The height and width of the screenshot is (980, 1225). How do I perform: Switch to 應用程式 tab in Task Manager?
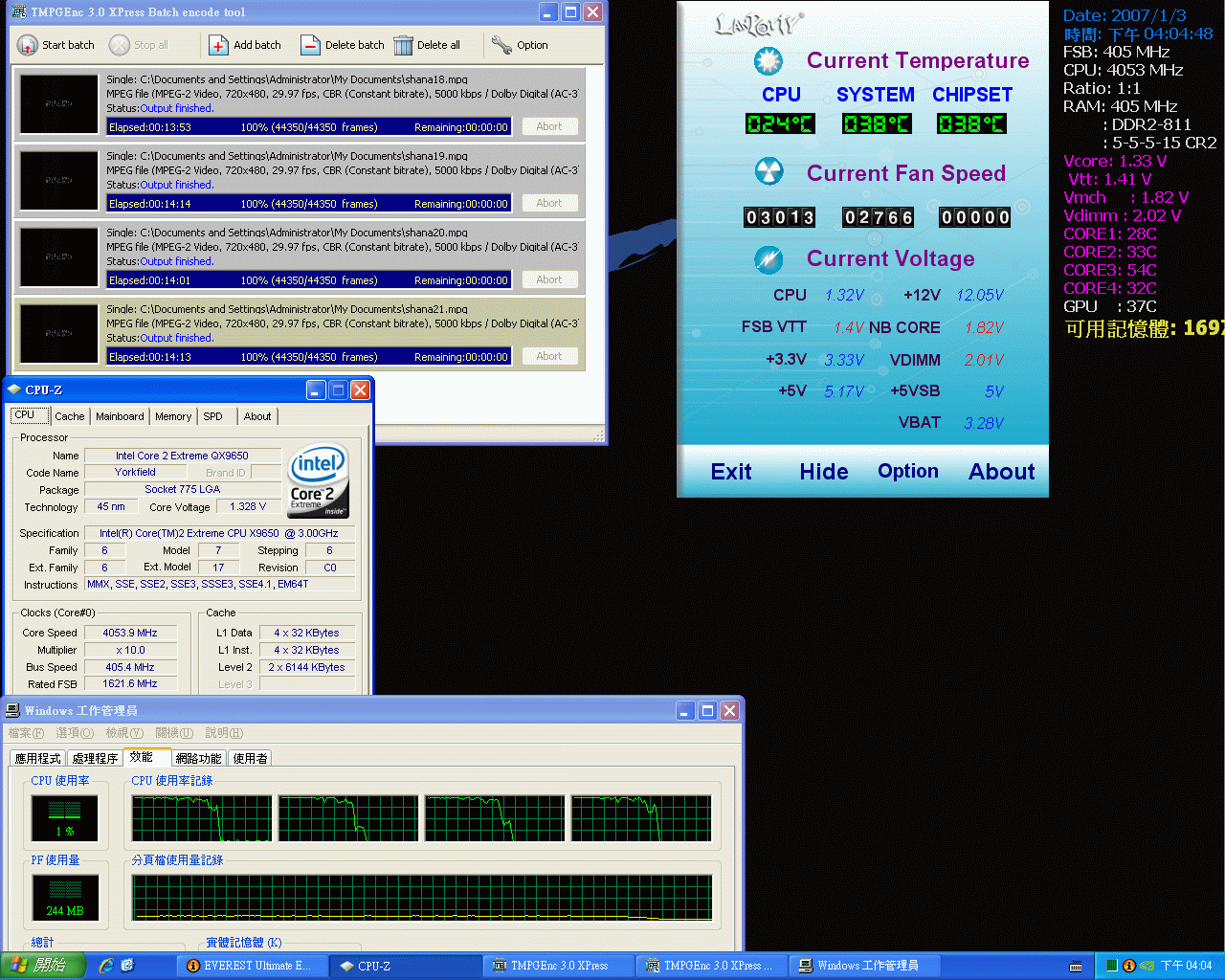click(x=38, y=758)
